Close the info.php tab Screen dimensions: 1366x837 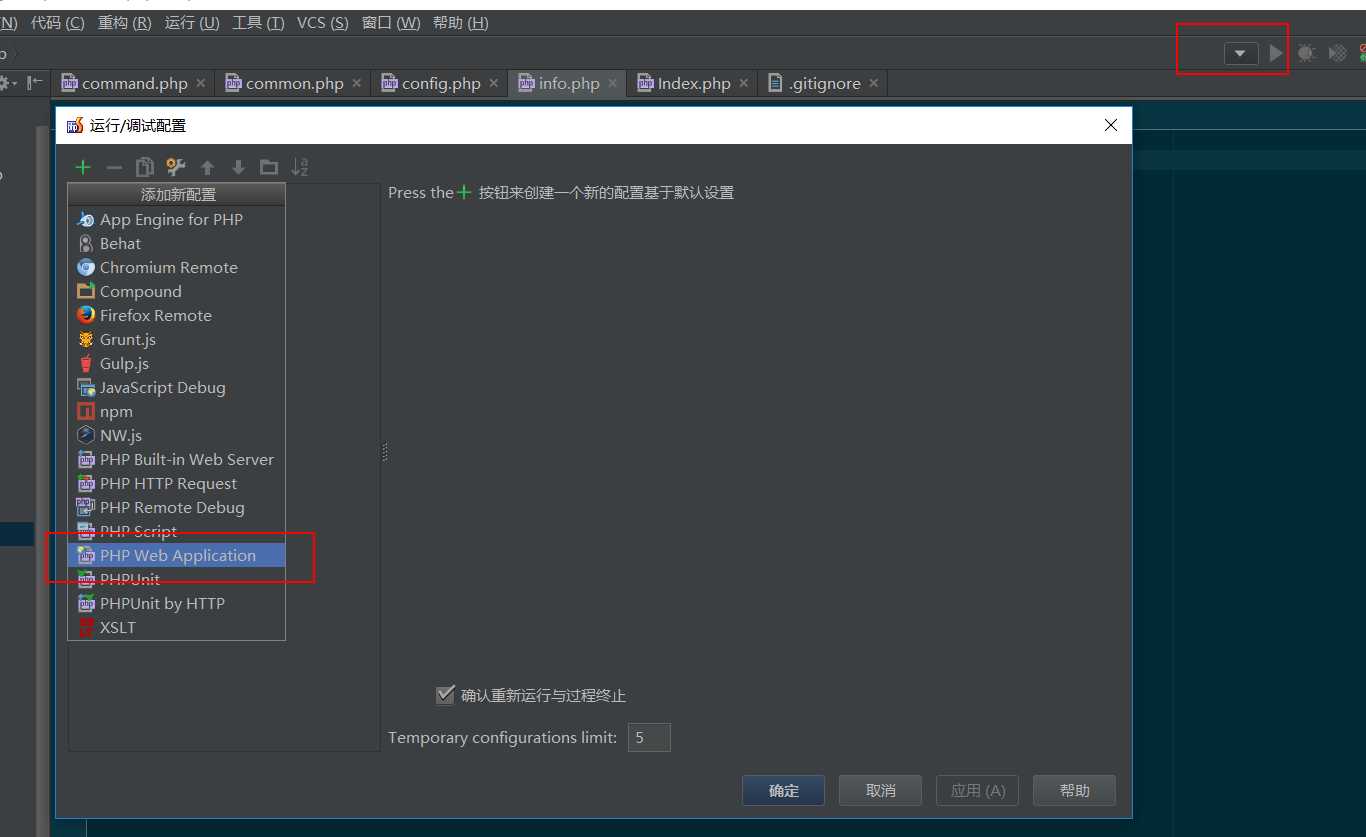click(613, 83)
